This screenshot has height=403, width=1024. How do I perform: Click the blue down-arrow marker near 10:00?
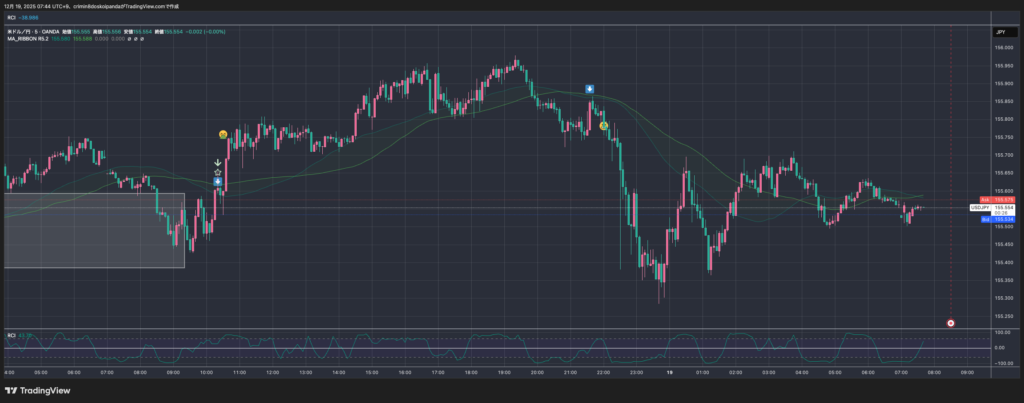click(218, 182)
